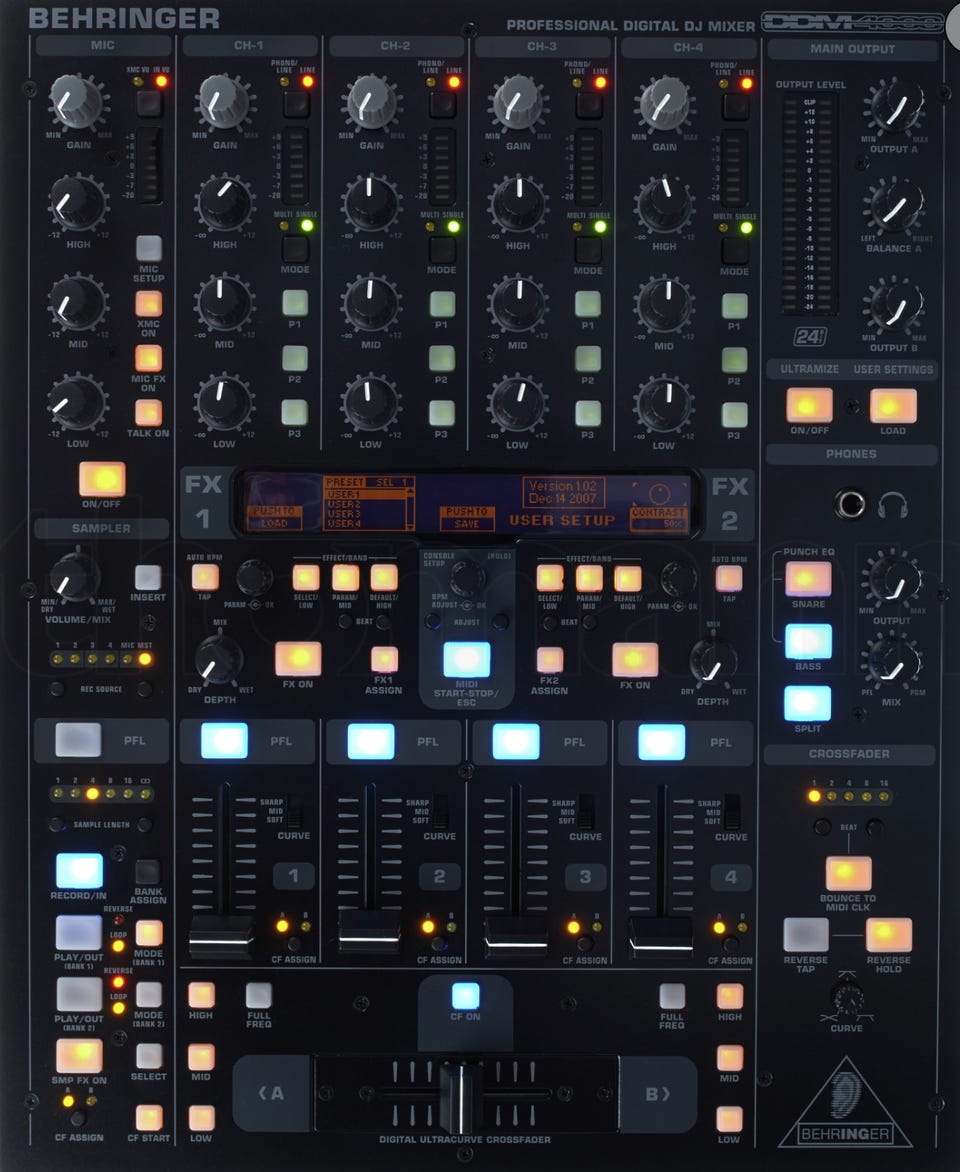The width and height of the screenshot is (960, 1172).
Task: Toggle the MIC channel PFL button
Action: [x=78, y=740]
